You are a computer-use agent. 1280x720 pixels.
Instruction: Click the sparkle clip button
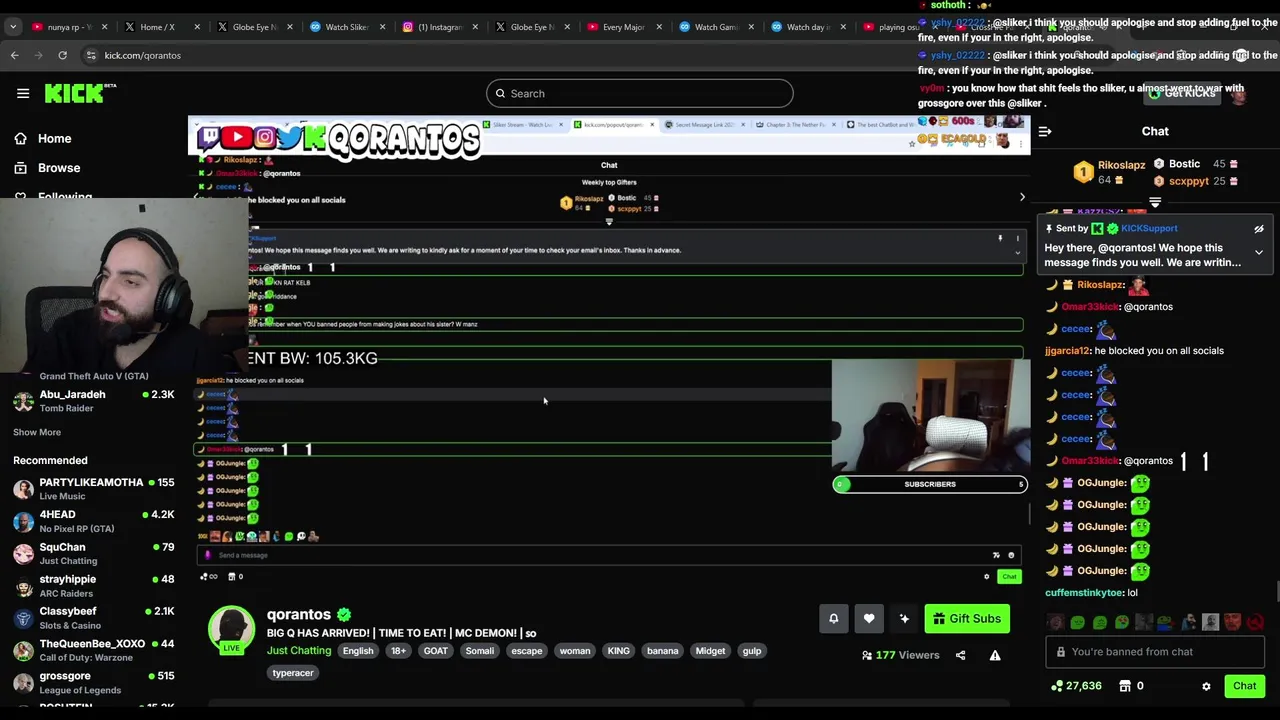(904, 619)
